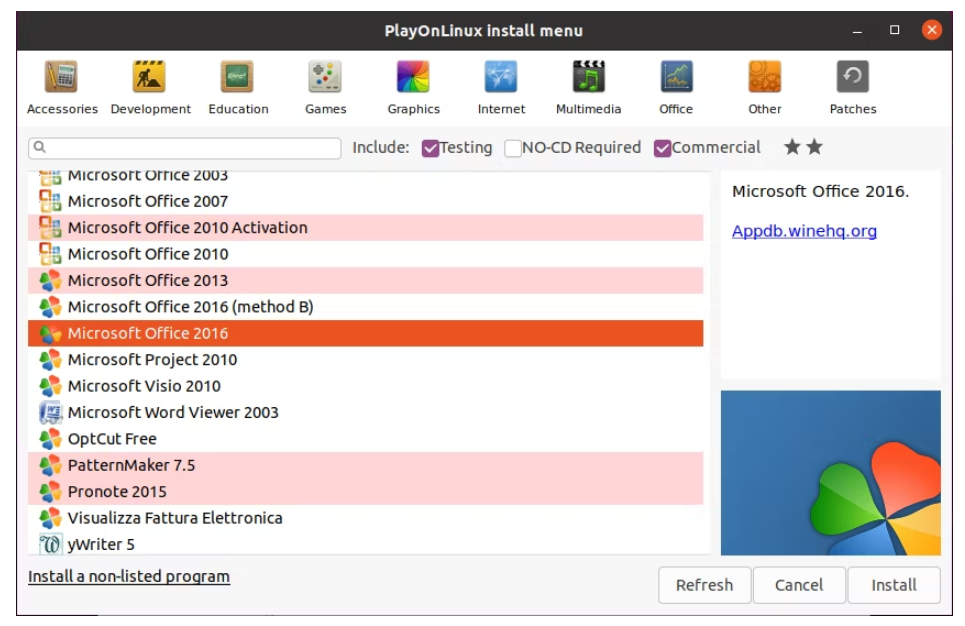Open the Office category
Viewport: 965px width, 626px height.
(x=676, y=87)
